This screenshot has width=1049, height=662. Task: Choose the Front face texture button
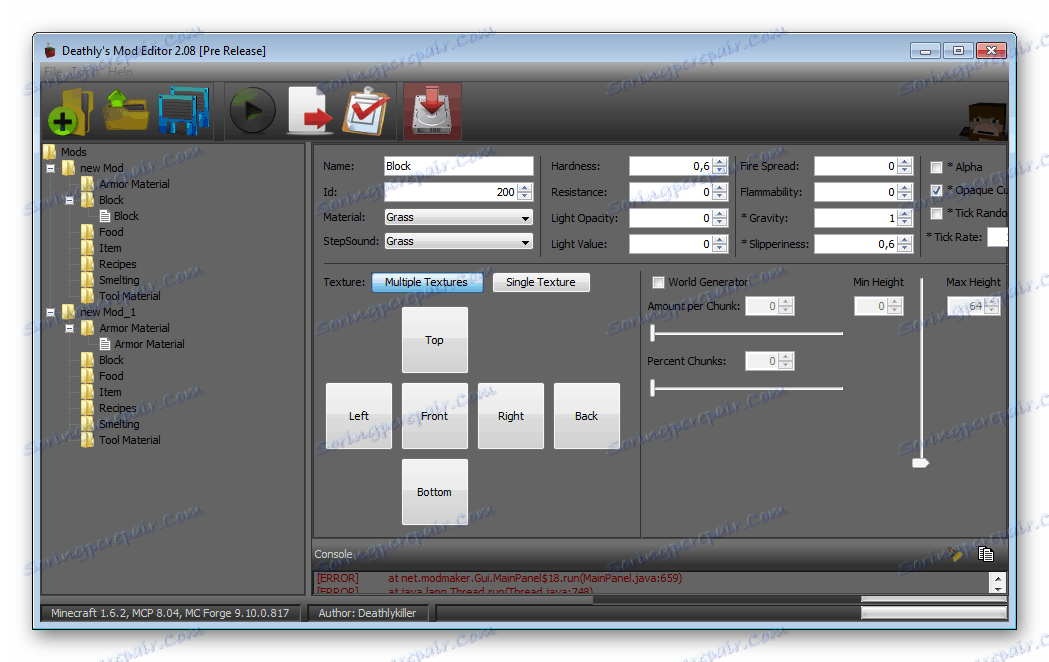click(434, 416)
